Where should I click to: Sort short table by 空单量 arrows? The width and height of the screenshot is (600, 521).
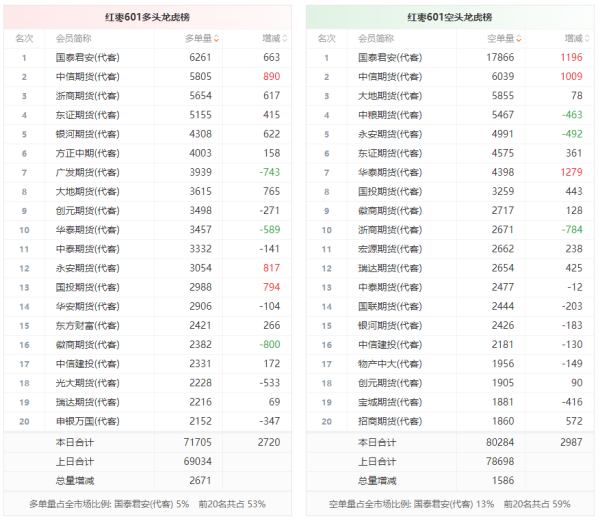pos(518,39)
